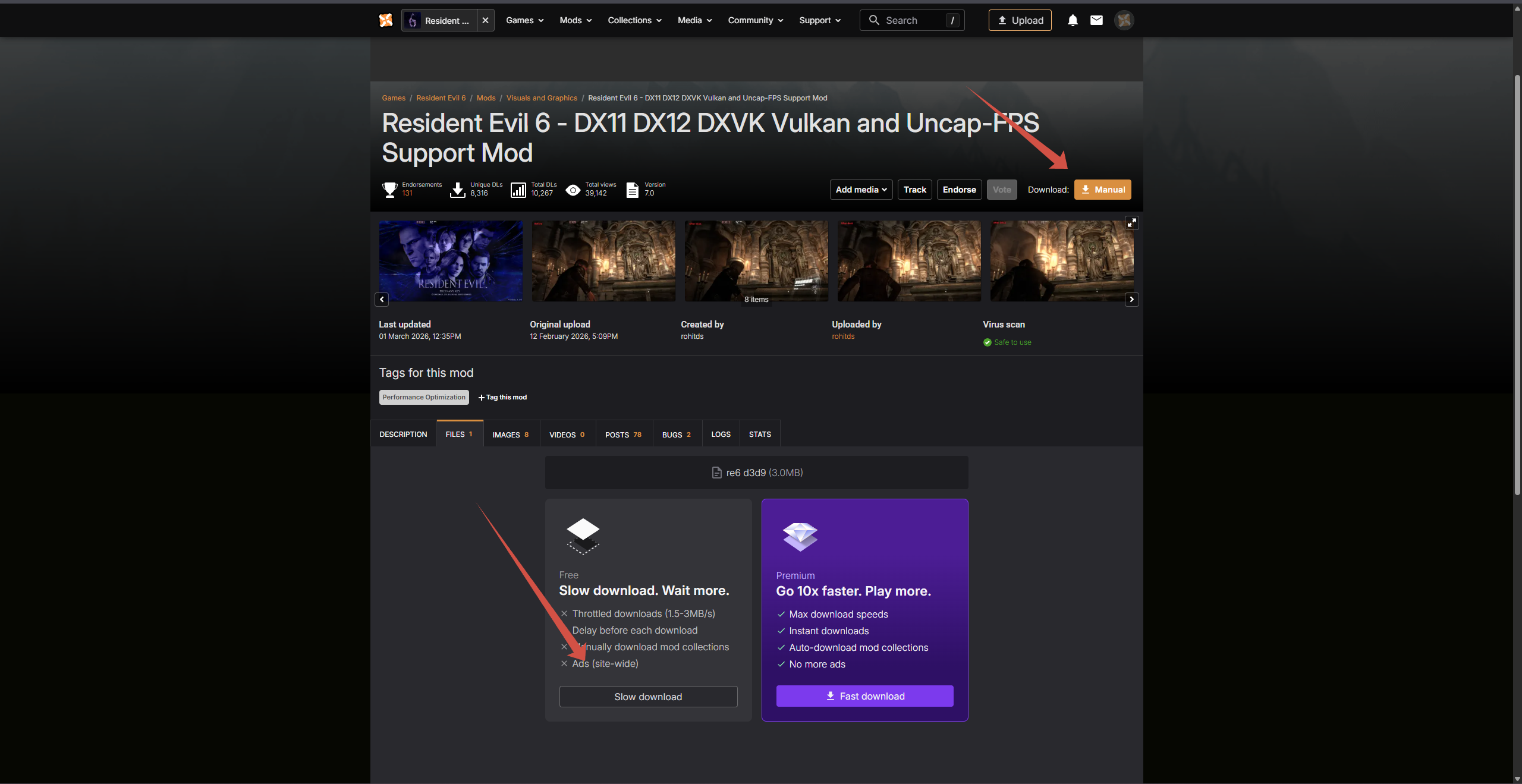This screenshot has height=784, width=1522.
Task: Click 'Throttled downloads (1.5-3MB/s)' text
Action: point(643,613)
